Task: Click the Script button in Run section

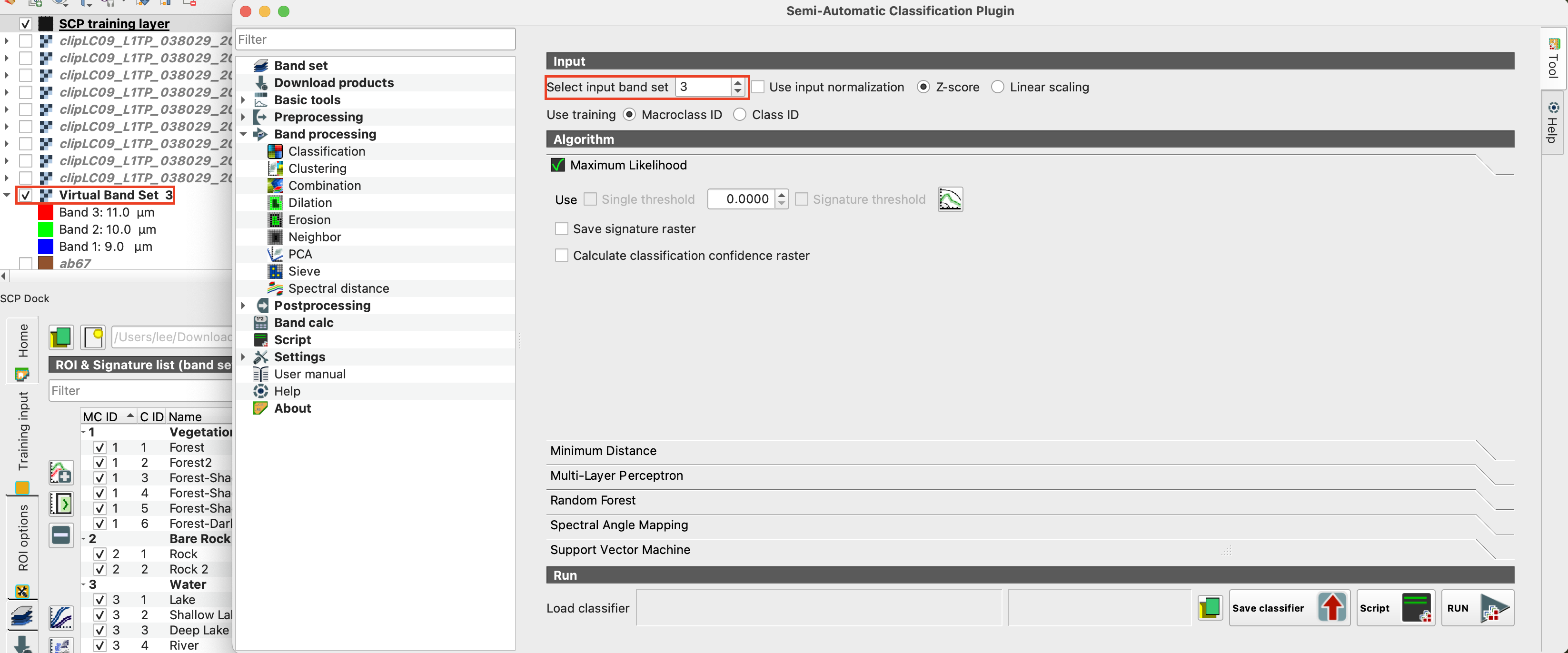Action: (1396, 607)
